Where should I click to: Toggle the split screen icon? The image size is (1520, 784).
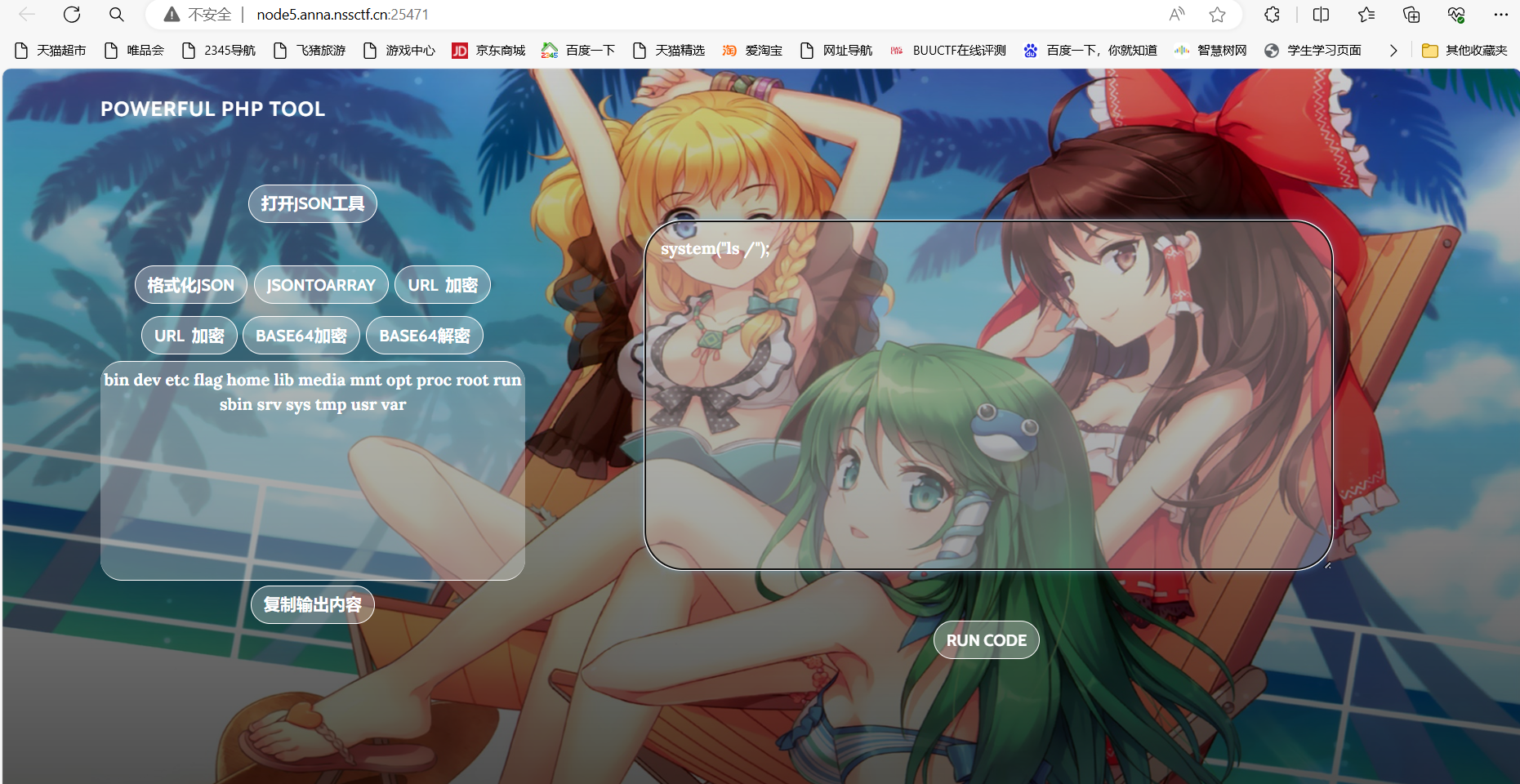click(x=1321, y=15)
